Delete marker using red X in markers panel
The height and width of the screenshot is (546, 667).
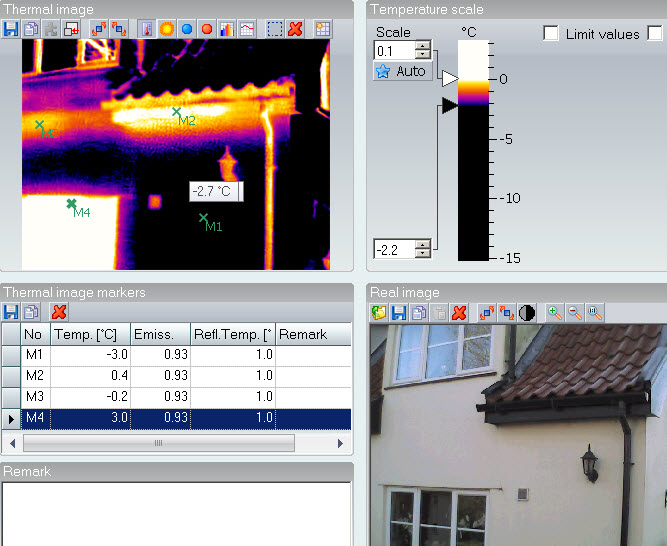pyautogui.click(x=59, y=312)
